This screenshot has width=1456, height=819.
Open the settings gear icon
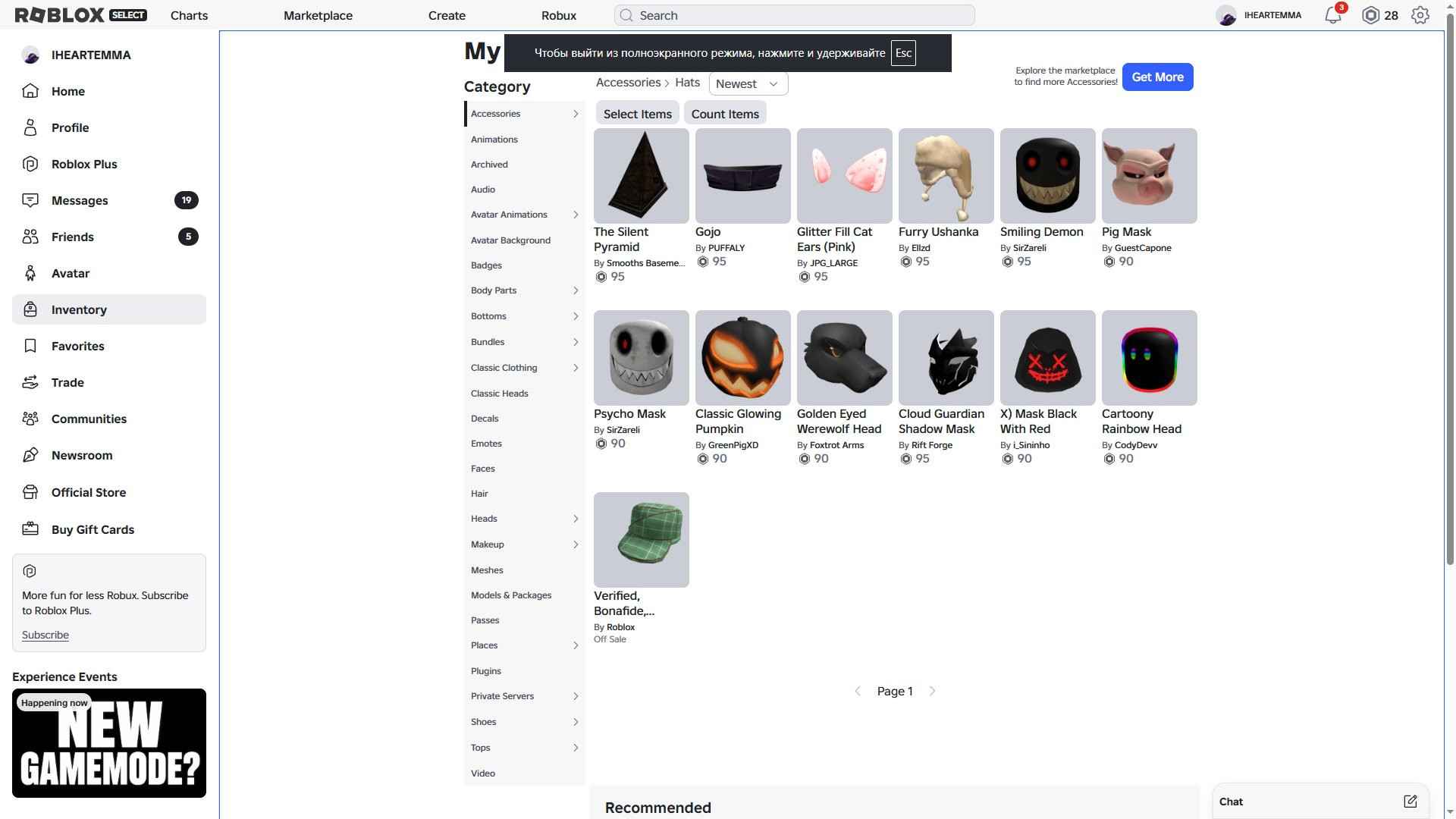click(1420, 15)
